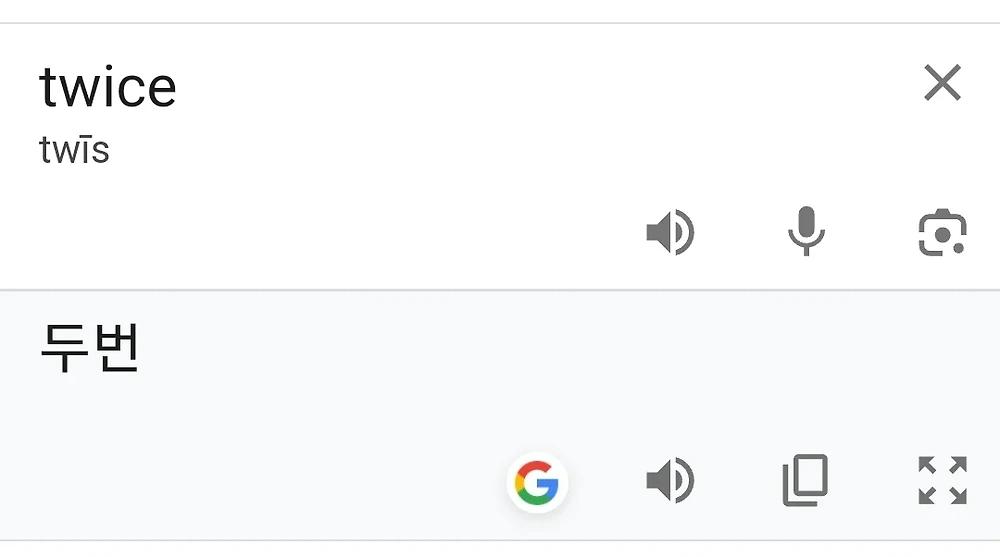Tap the mic icon next to the camera
The height and width of the screenshot is (557, 1000).
(807, 231)
